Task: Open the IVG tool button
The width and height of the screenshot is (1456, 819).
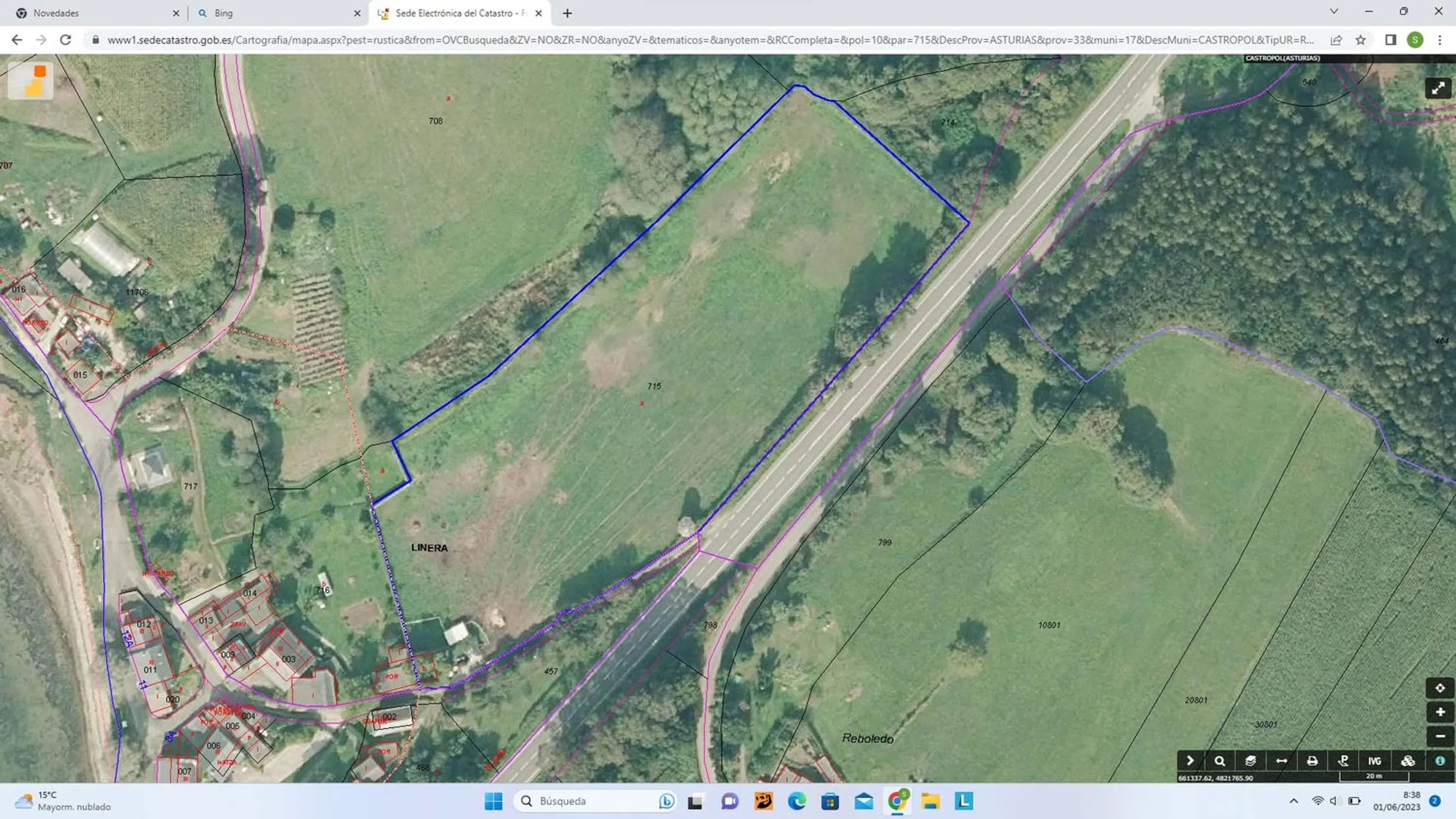Action: (x=1374, y=761)
